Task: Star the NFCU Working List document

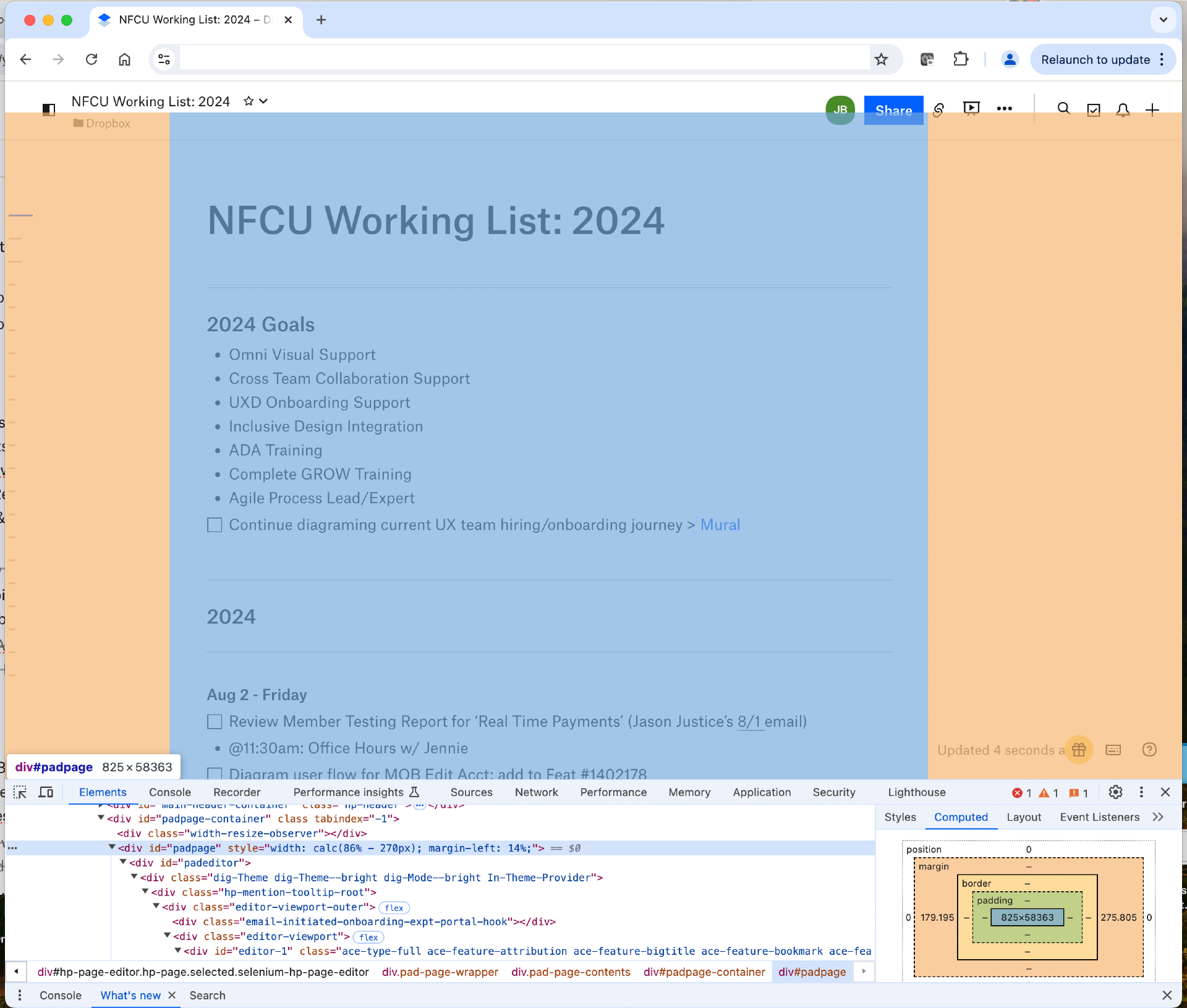Action: (x=249, y=101)
